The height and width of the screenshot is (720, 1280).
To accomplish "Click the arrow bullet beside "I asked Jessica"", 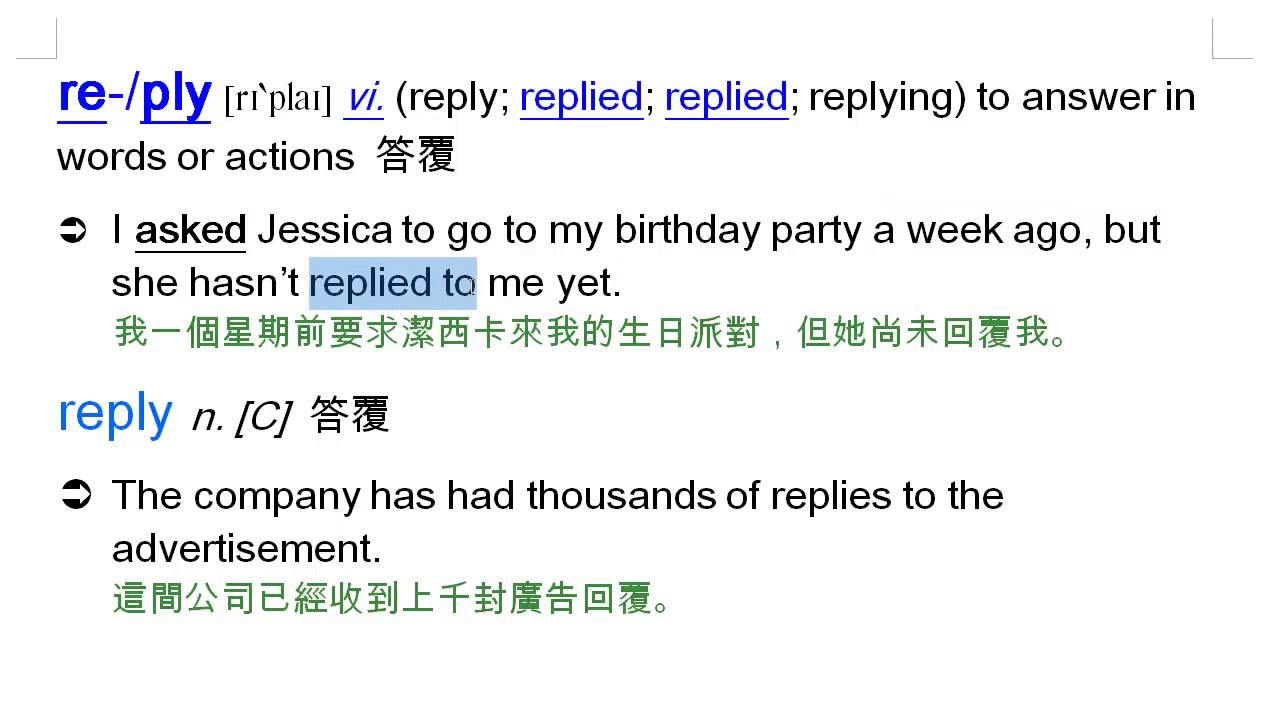I will coord(76,232).
